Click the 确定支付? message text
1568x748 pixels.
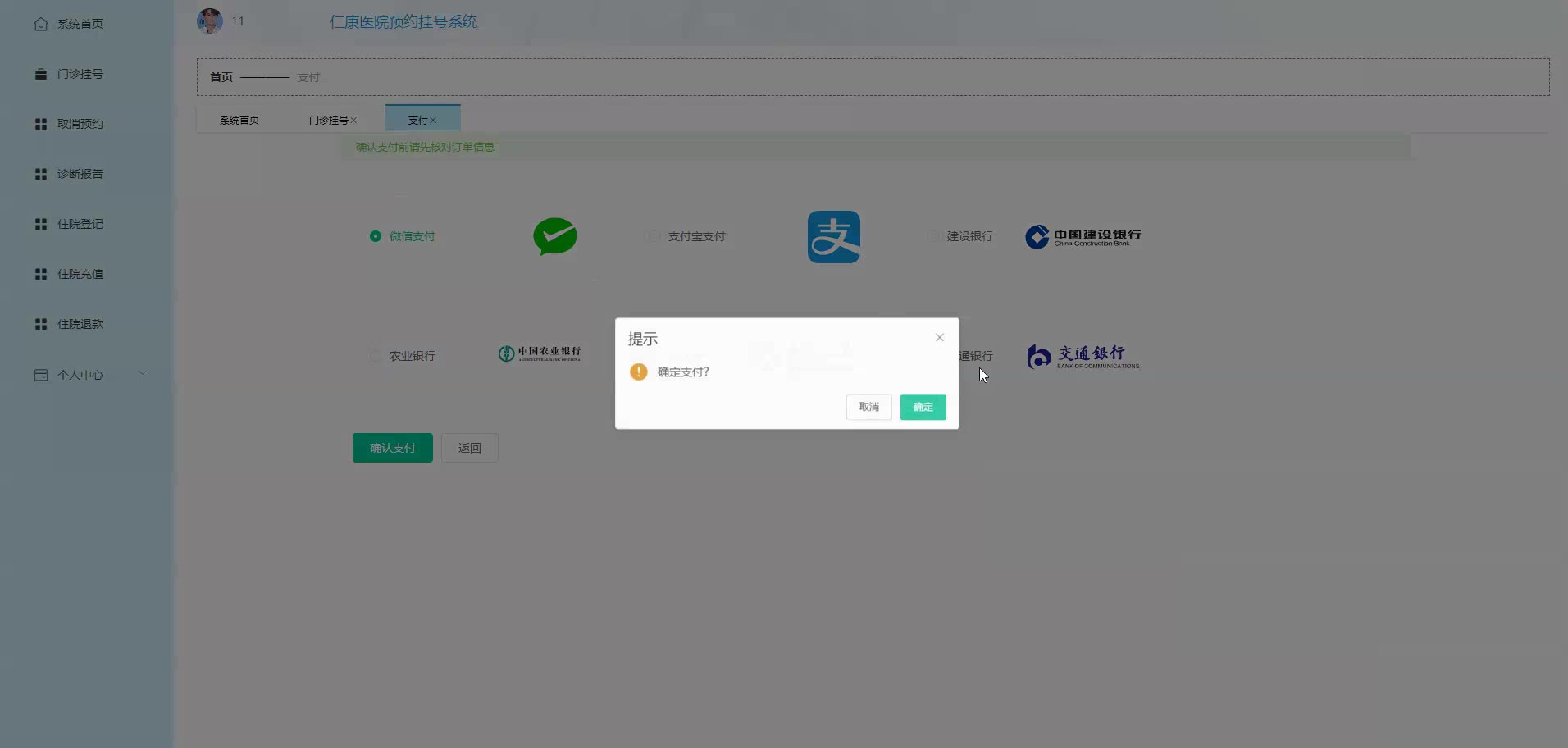point(683,372)
